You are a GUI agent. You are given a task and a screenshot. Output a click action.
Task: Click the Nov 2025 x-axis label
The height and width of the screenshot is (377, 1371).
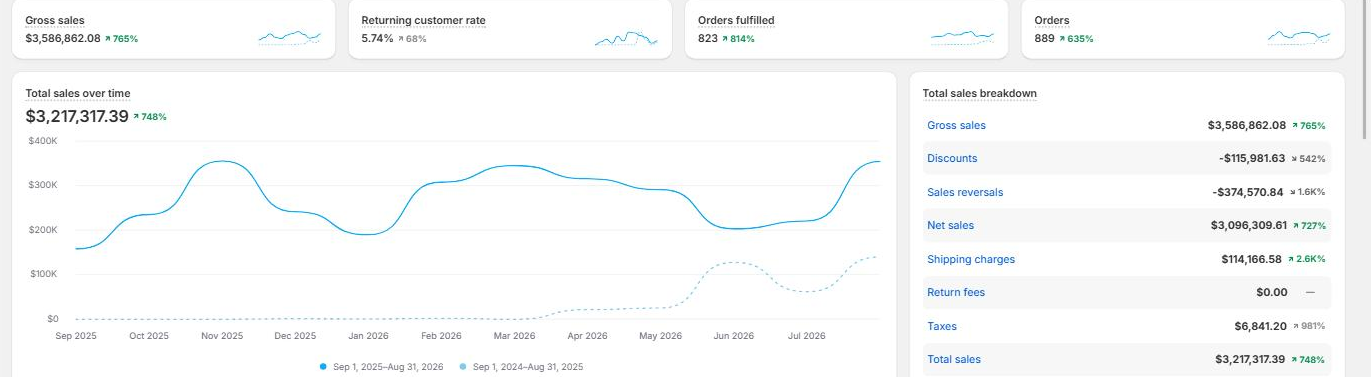click(222, 336)
